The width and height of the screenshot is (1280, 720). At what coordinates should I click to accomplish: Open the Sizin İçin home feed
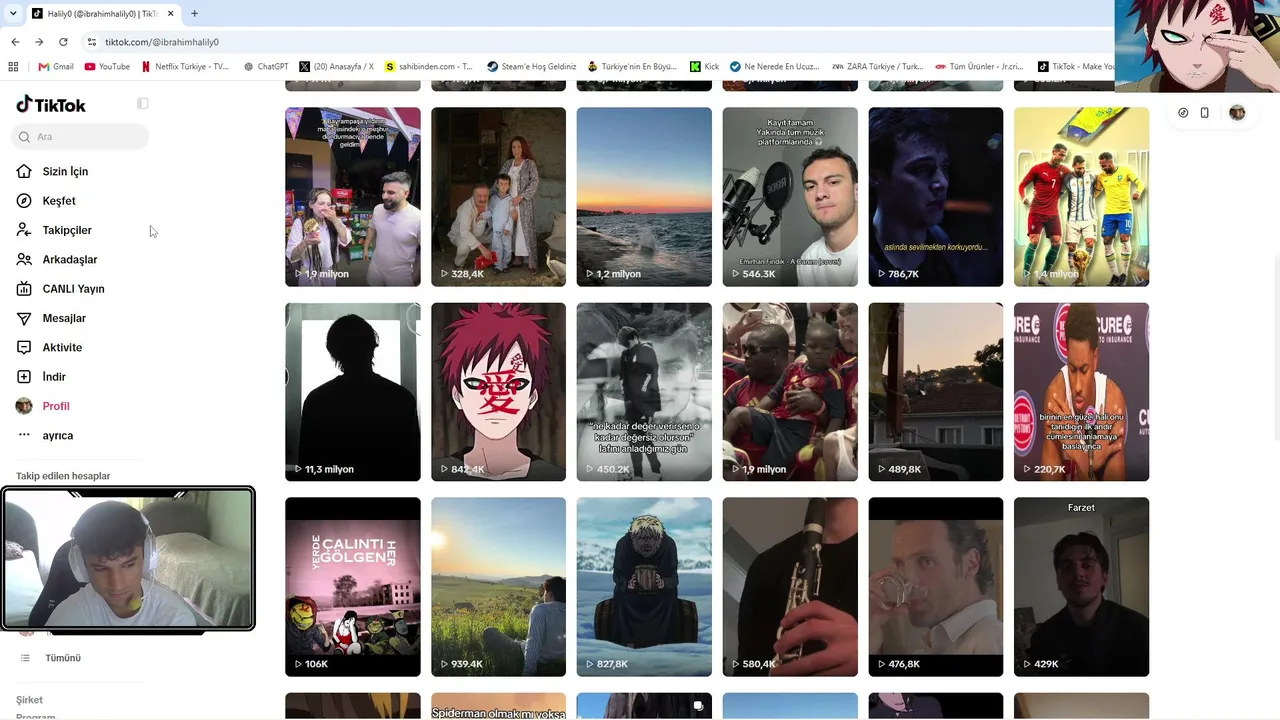click(65, 171)
